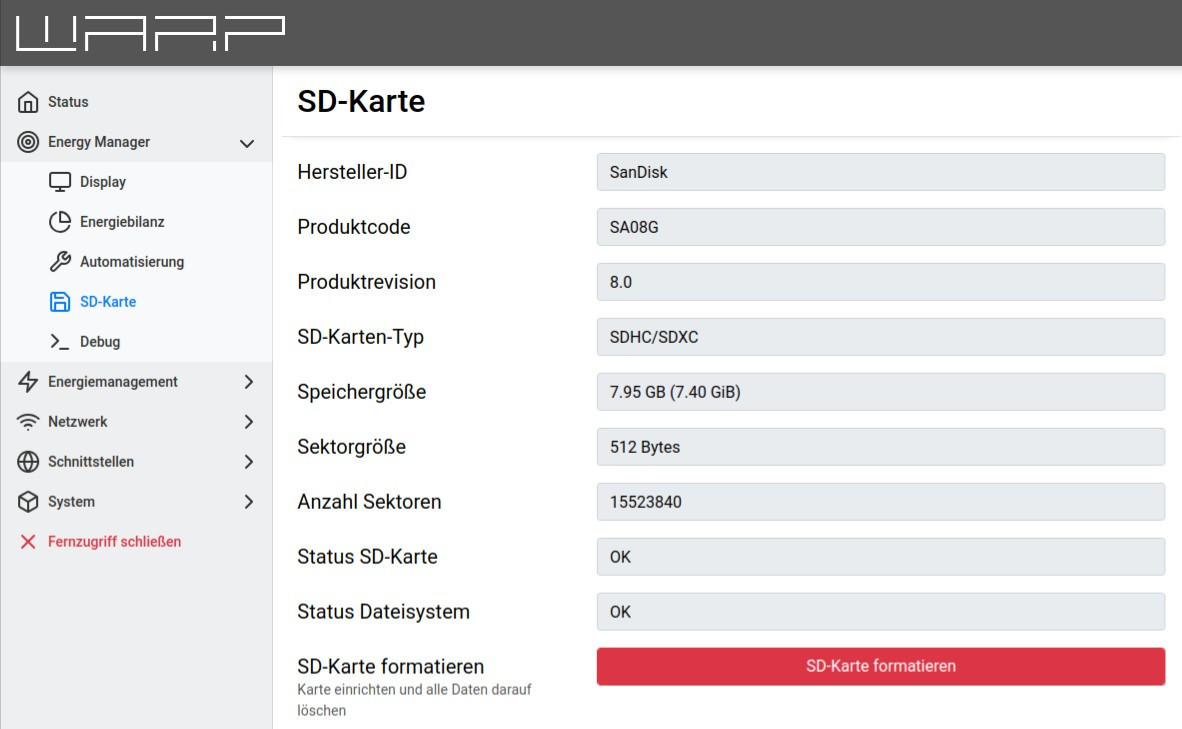This screenshot has width=1182, height=729.
Task: Open the Automatisierung menu entry
Action: 132,262
